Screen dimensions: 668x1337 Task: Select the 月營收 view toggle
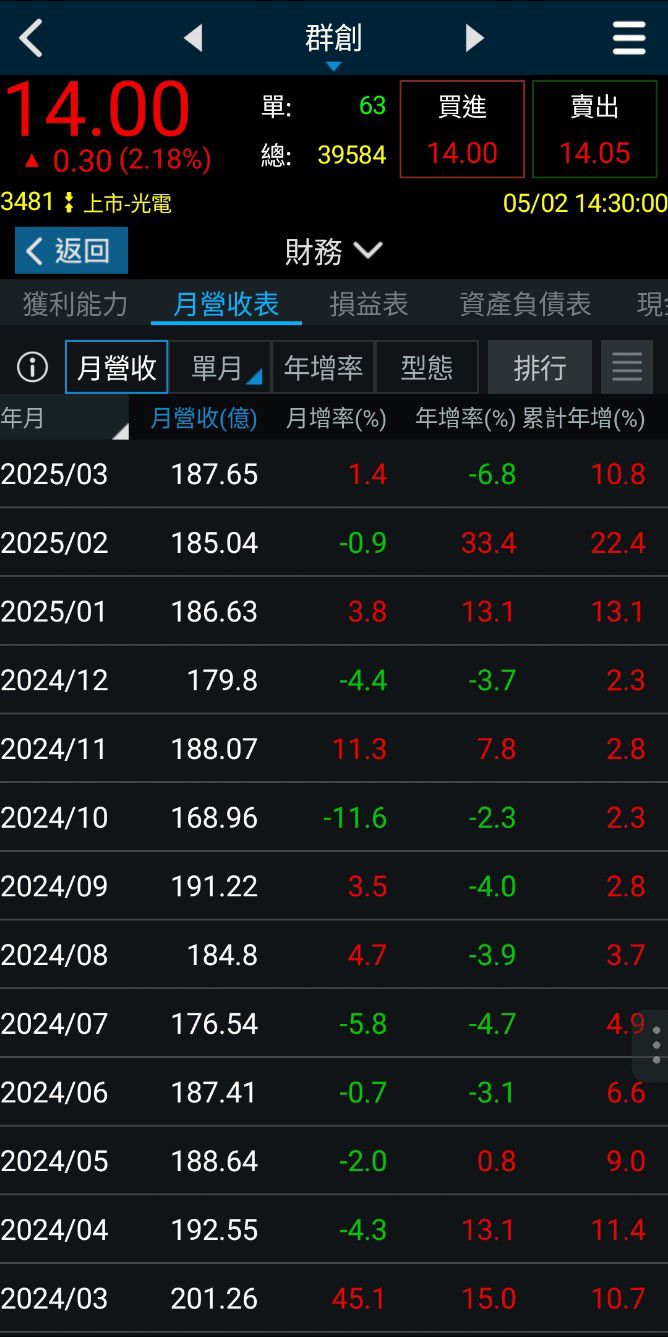117,367
